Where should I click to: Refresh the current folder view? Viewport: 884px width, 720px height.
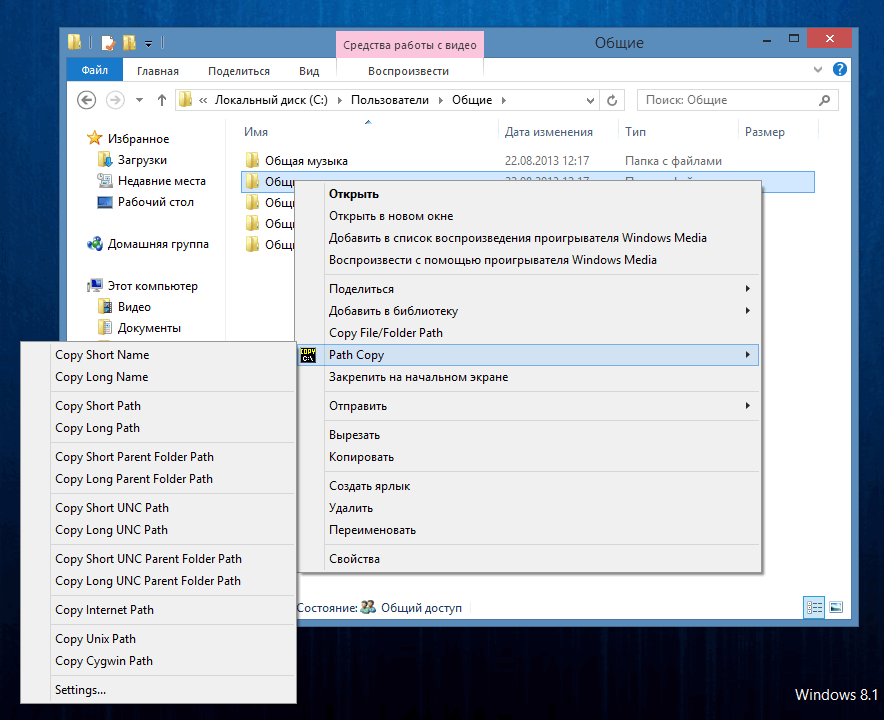tap(612, 100)
